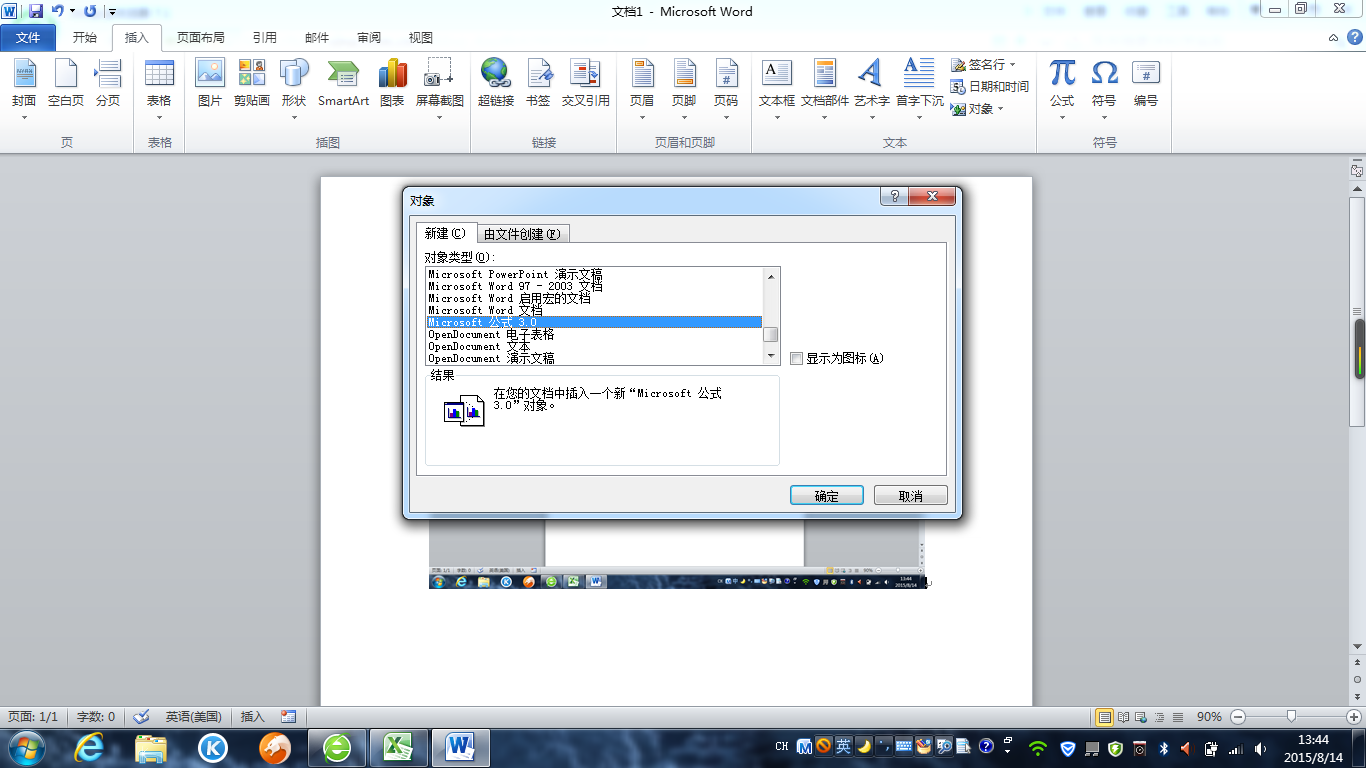Switch to 由文件创建 tab in dialog

[523, 234]
